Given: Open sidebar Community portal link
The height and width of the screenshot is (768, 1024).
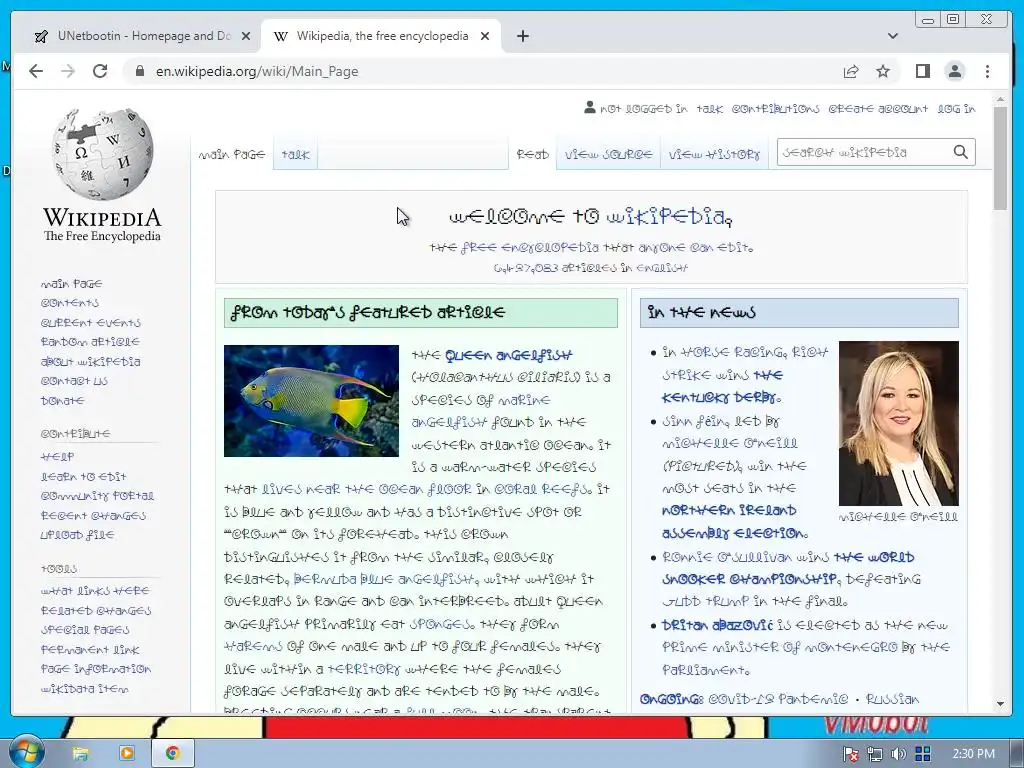Looking at the screenshot, I should 97,496.
